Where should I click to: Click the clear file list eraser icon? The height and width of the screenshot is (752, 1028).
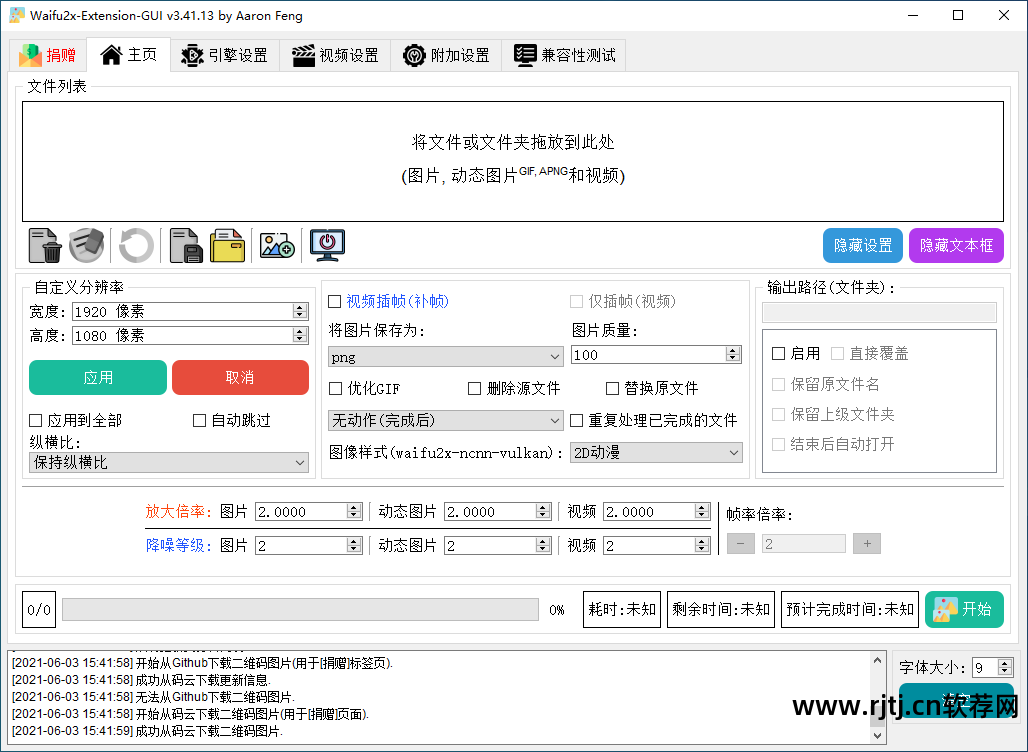[87, 245]
